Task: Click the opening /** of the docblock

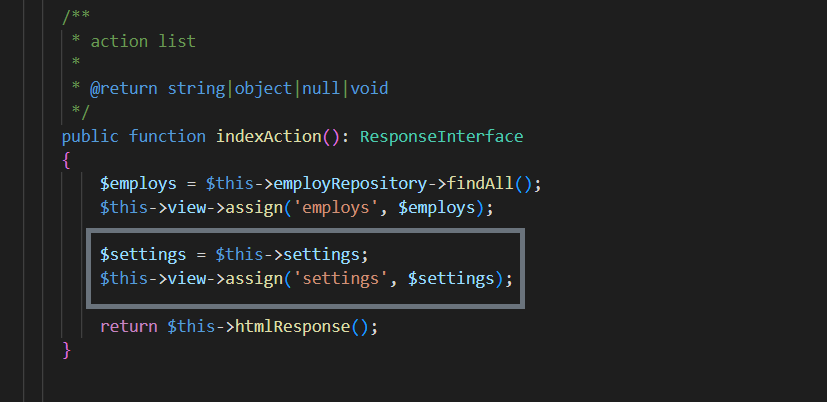Action: tap(76, 17)
